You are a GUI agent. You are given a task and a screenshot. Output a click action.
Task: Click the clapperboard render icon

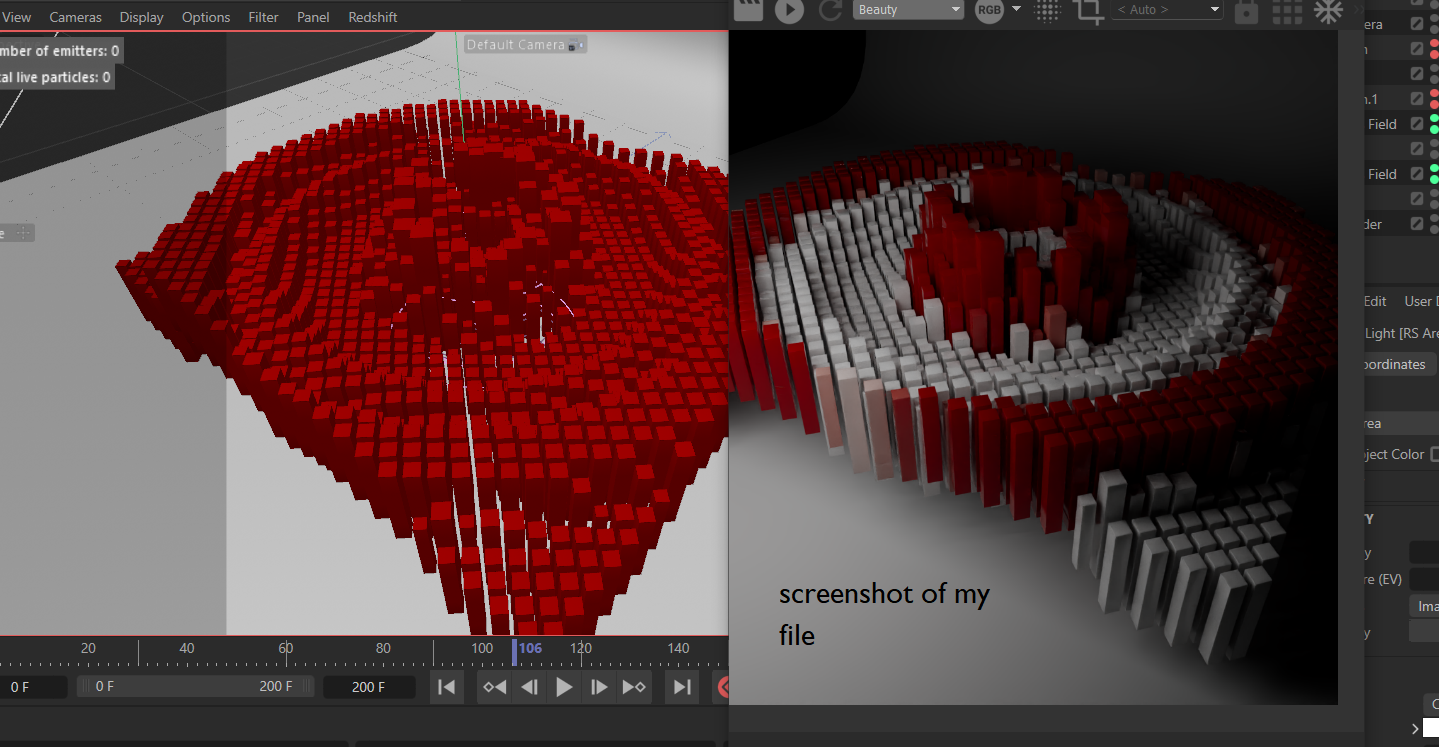[x=748, y=9]
